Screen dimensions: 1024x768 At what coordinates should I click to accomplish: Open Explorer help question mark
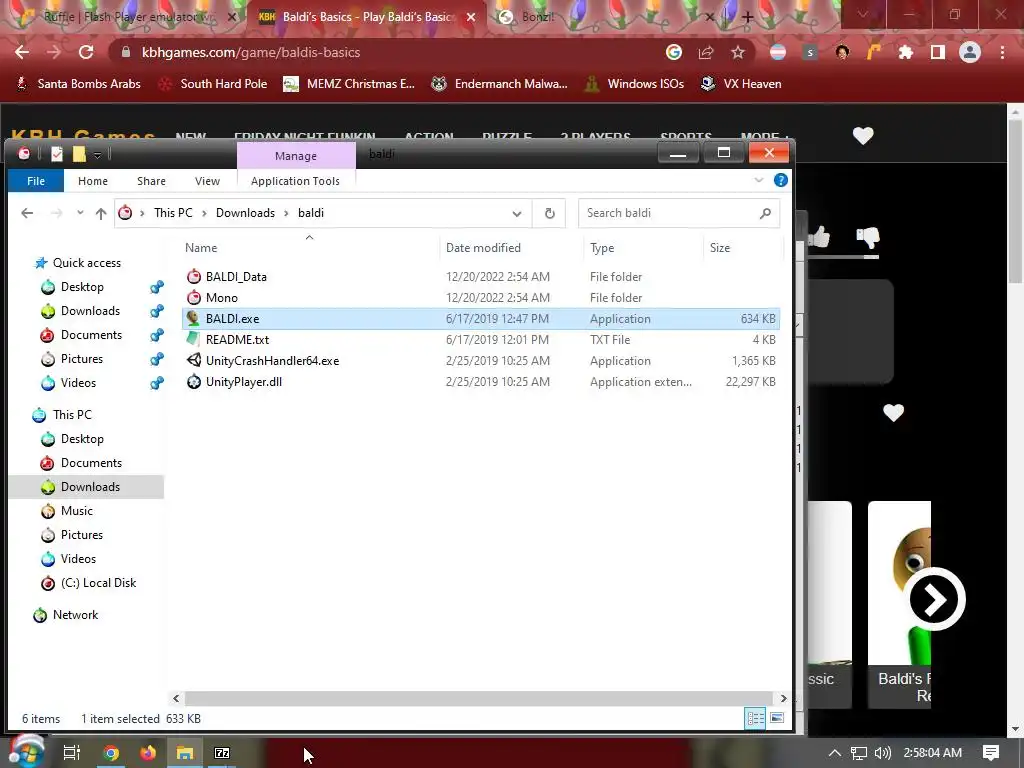[780, 180]
